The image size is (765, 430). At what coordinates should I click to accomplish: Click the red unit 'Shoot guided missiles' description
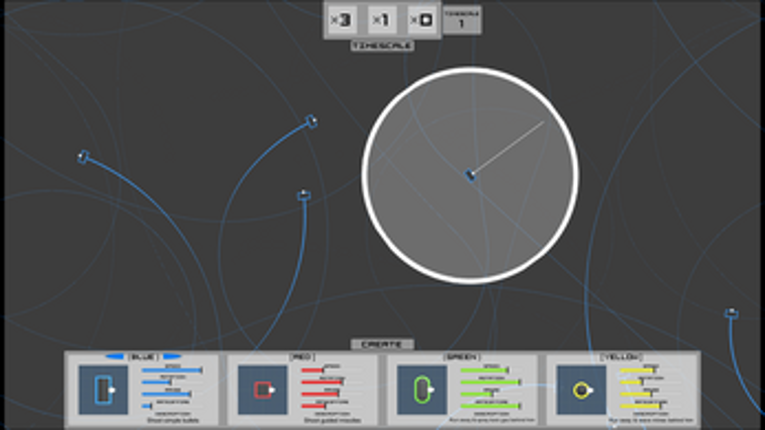pyautogui.click(x=332, y=420)
